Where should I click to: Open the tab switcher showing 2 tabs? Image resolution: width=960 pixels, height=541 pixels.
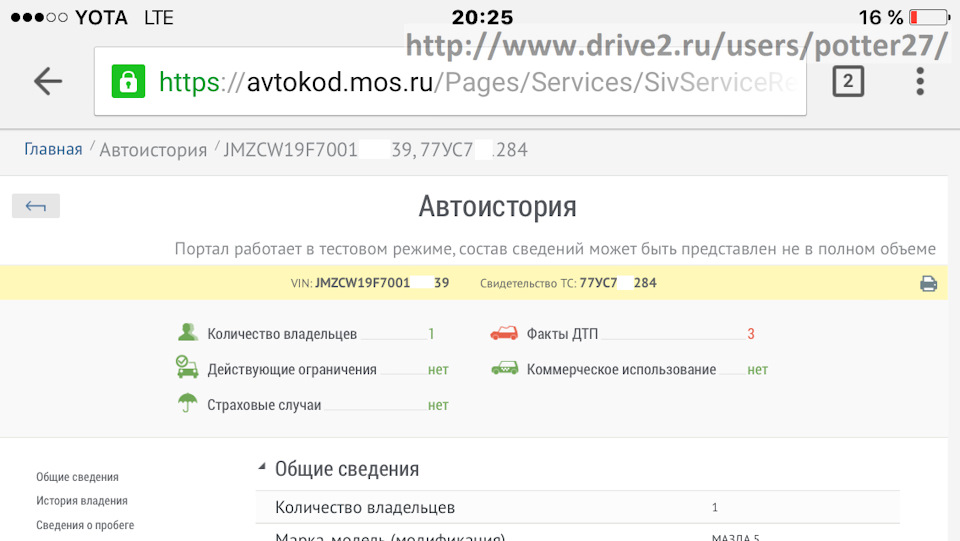pos(848,81)
